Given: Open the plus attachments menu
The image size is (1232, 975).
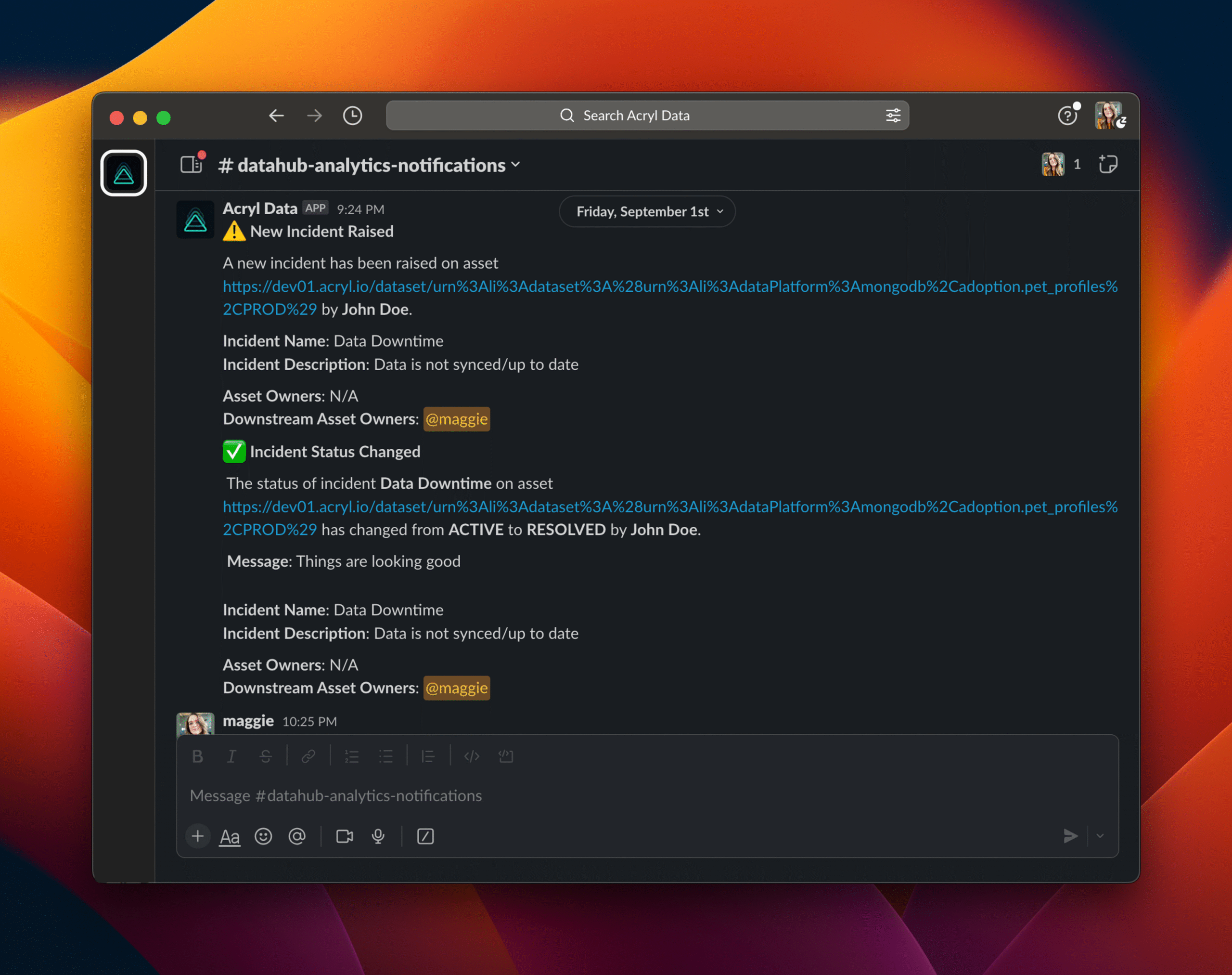Looking at the screenshot, I should (198, 836).
